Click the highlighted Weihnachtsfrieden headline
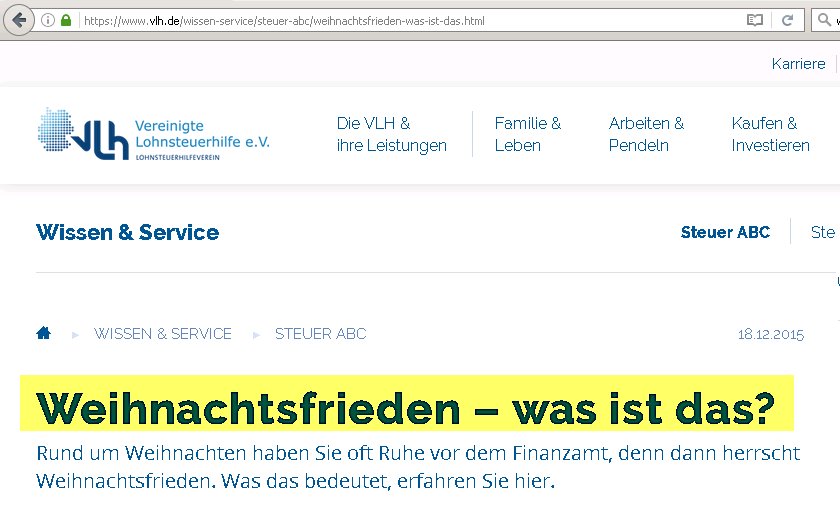840x506 pixels. point(406,408)
